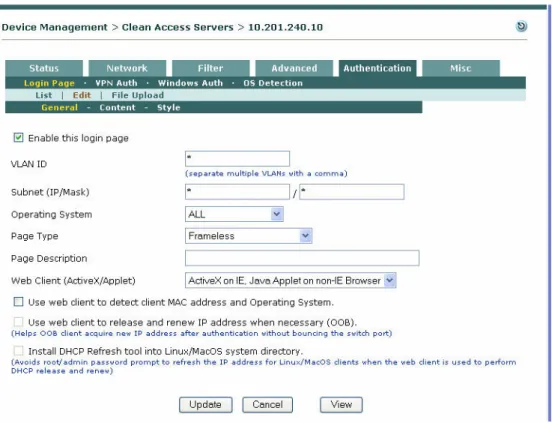Switch to the Content section

[117, 107]
